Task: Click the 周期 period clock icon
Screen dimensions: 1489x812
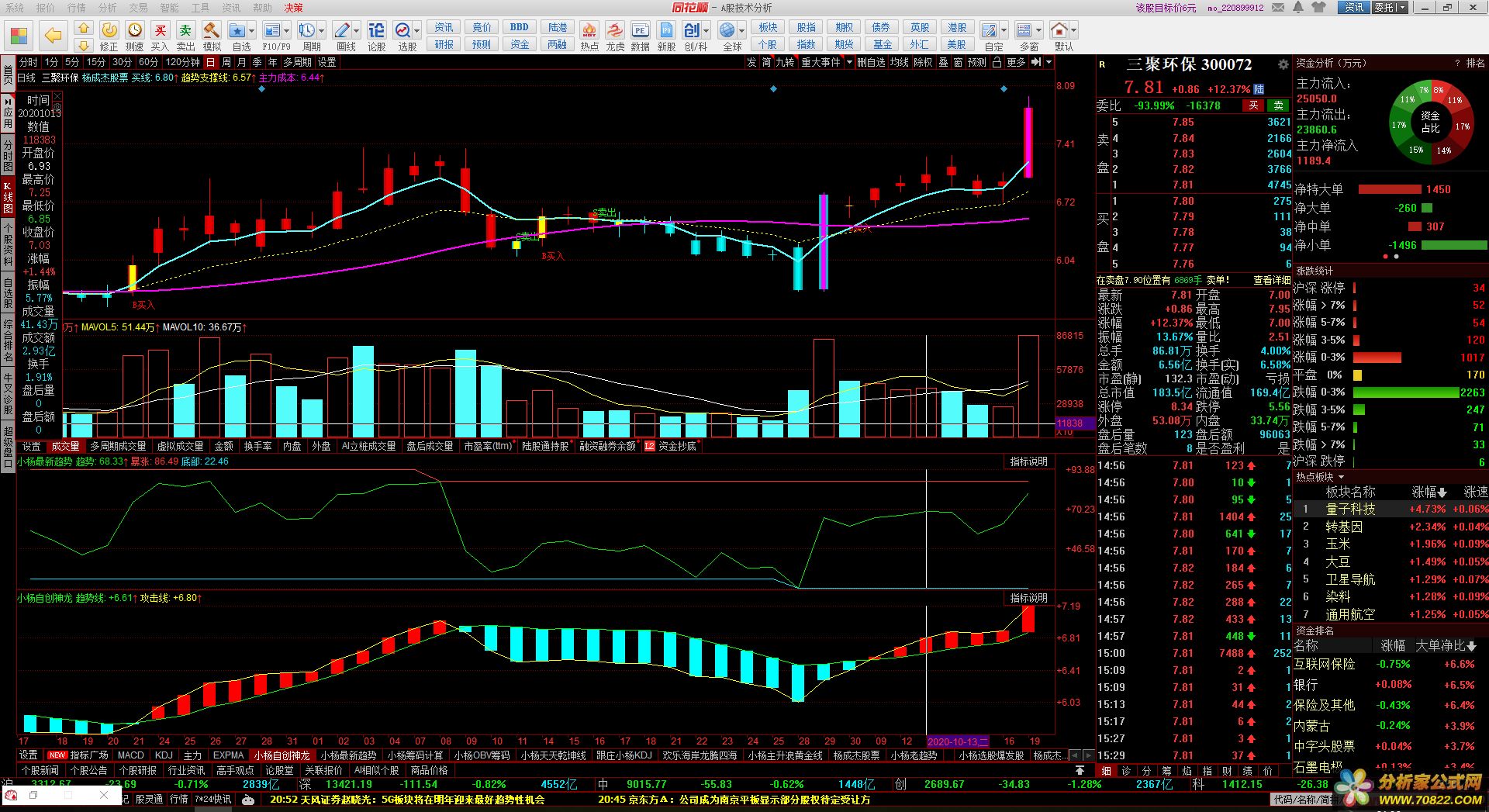Action: coord(307,30)
